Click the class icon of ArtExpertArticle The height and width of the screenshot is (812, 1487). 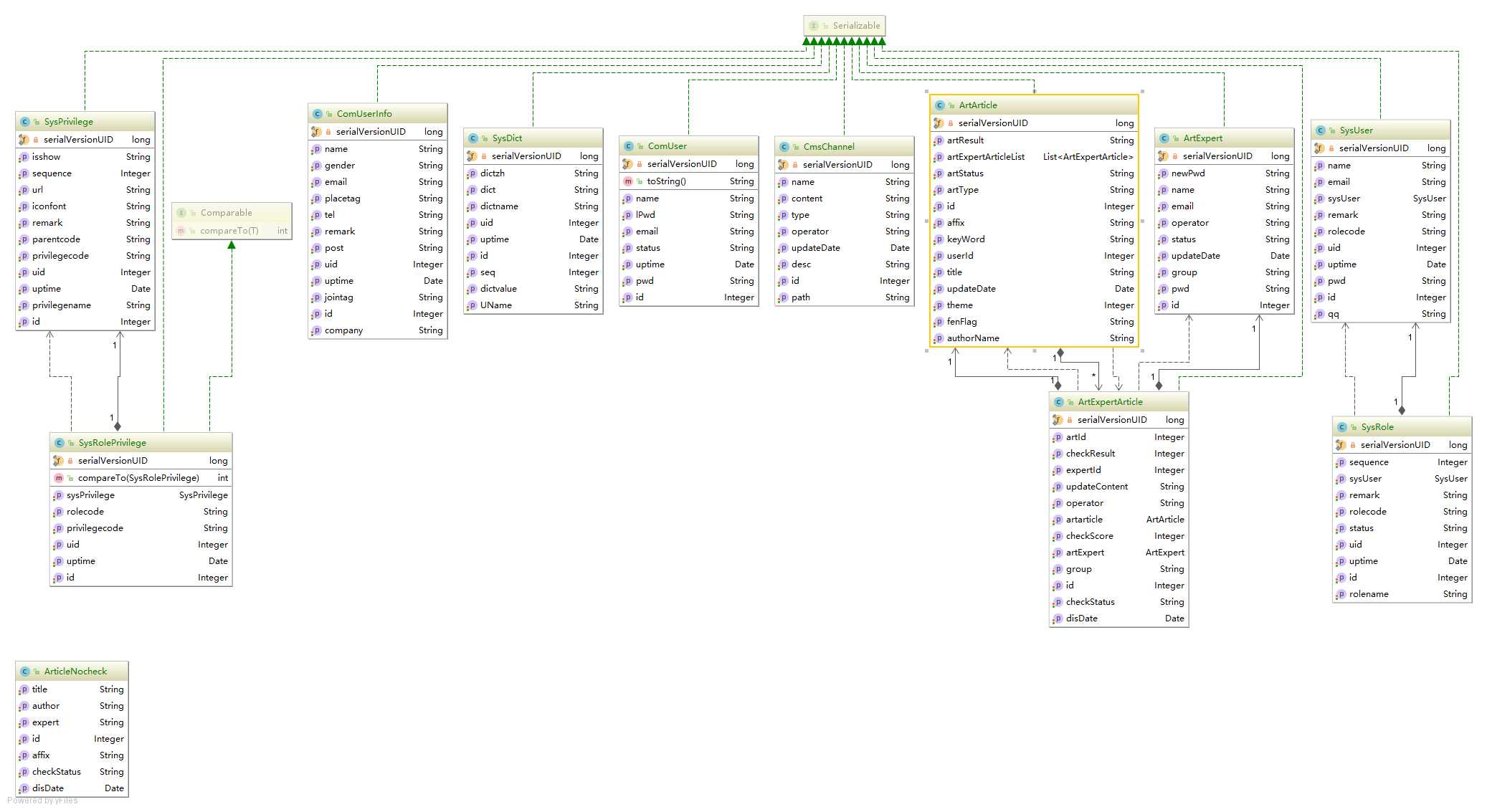pos(1059,402)
